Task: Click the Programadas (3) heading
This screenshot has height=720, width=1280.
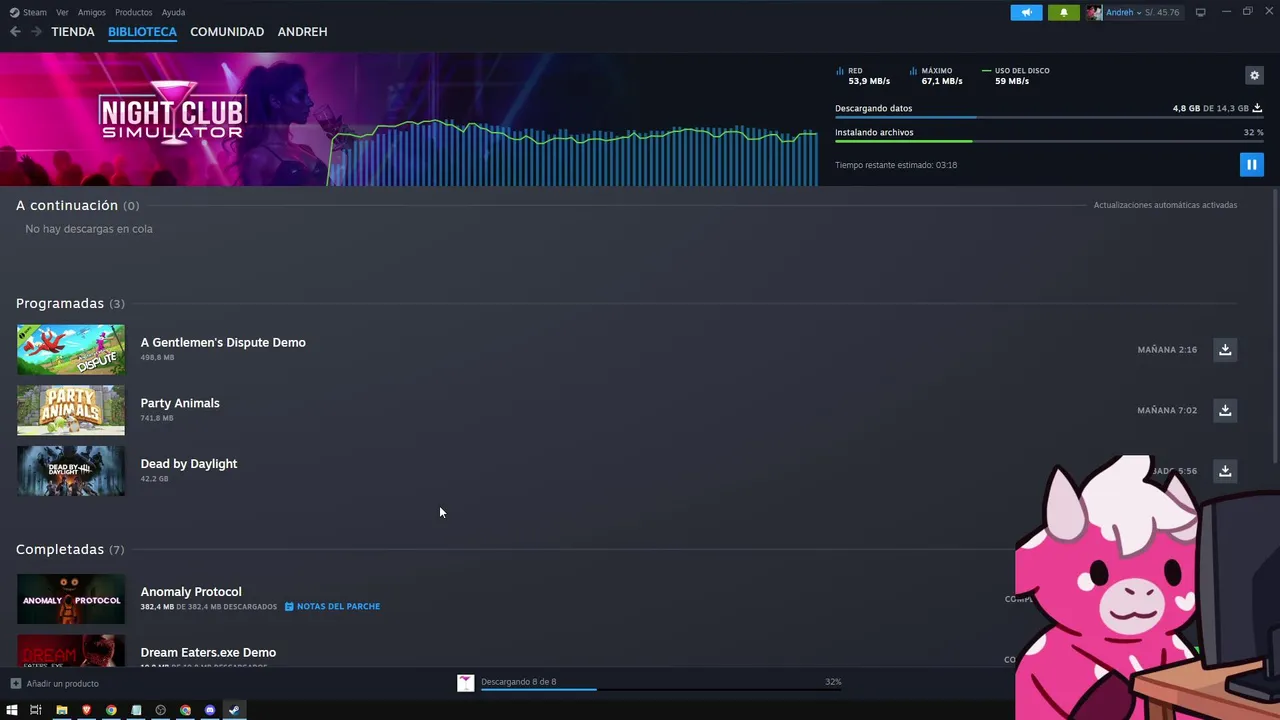Action: (x=70, y=303)
